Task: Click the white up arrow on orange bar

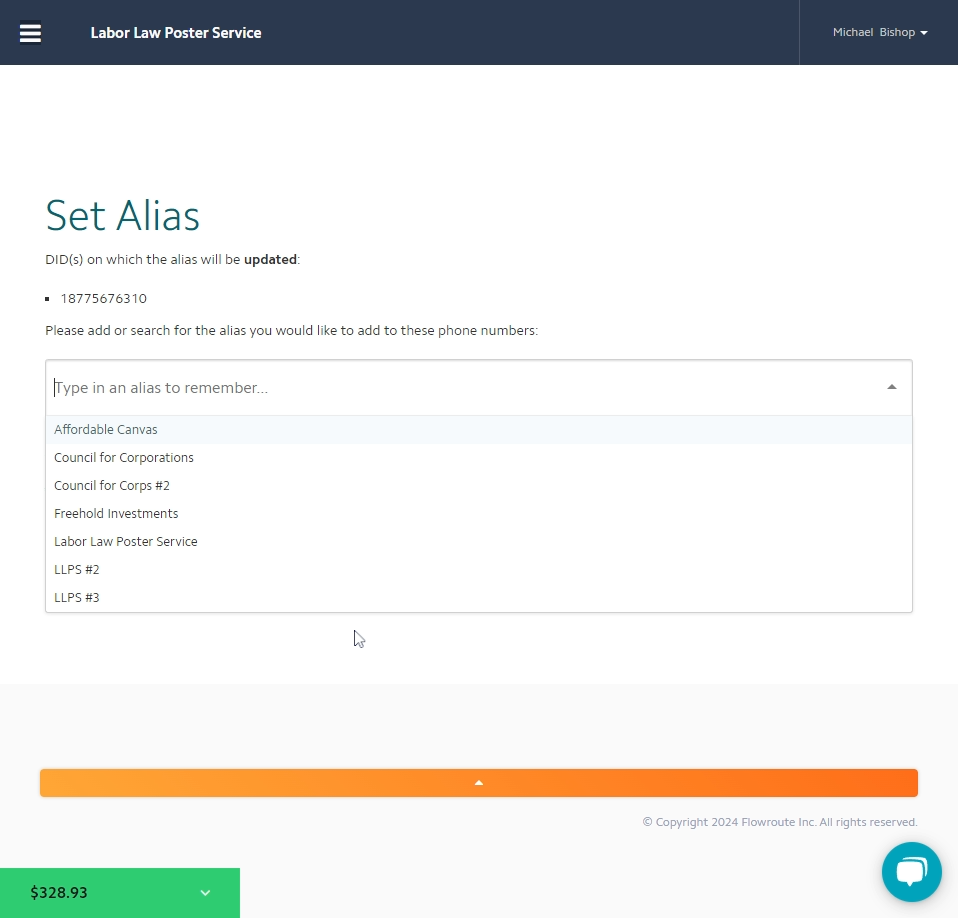Action: point(479,783)
